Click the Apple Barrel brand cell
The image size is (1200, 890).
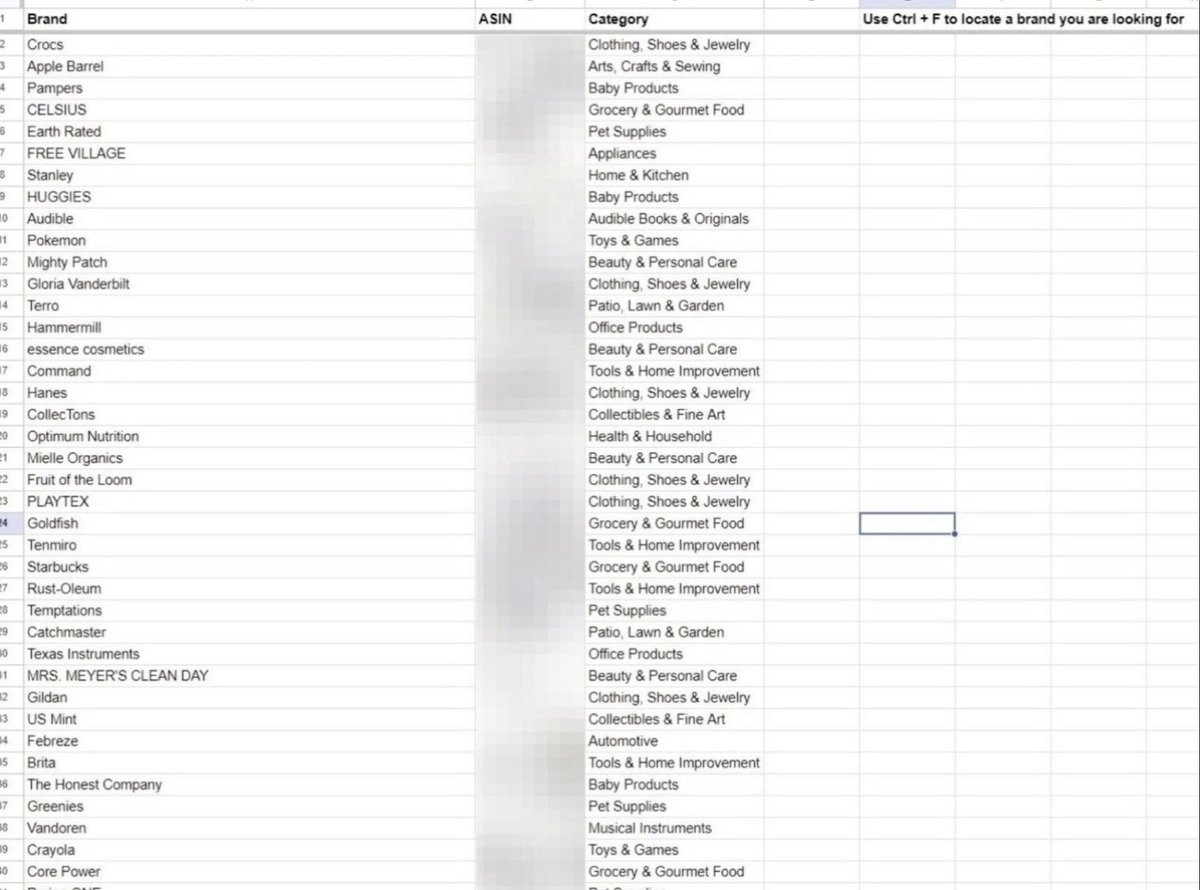pyautogui.click(x=247, y=67)
